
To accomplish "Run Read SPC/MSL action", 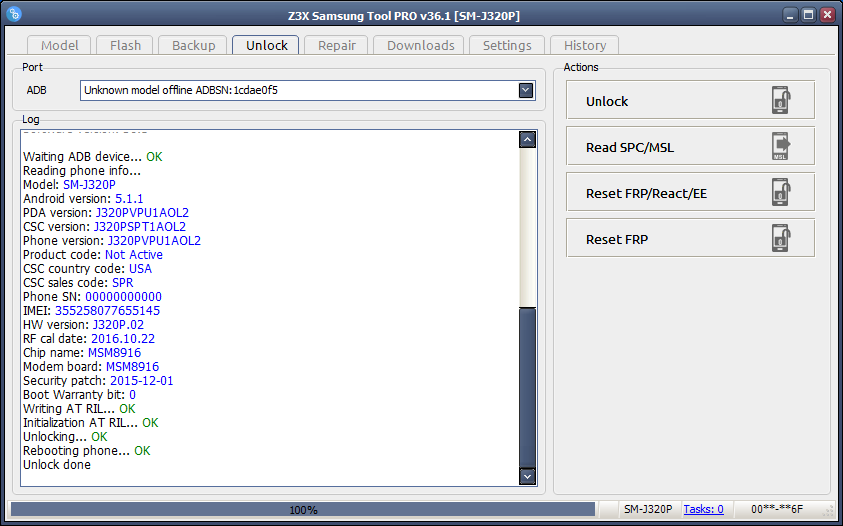I will (x=690, y=146).
